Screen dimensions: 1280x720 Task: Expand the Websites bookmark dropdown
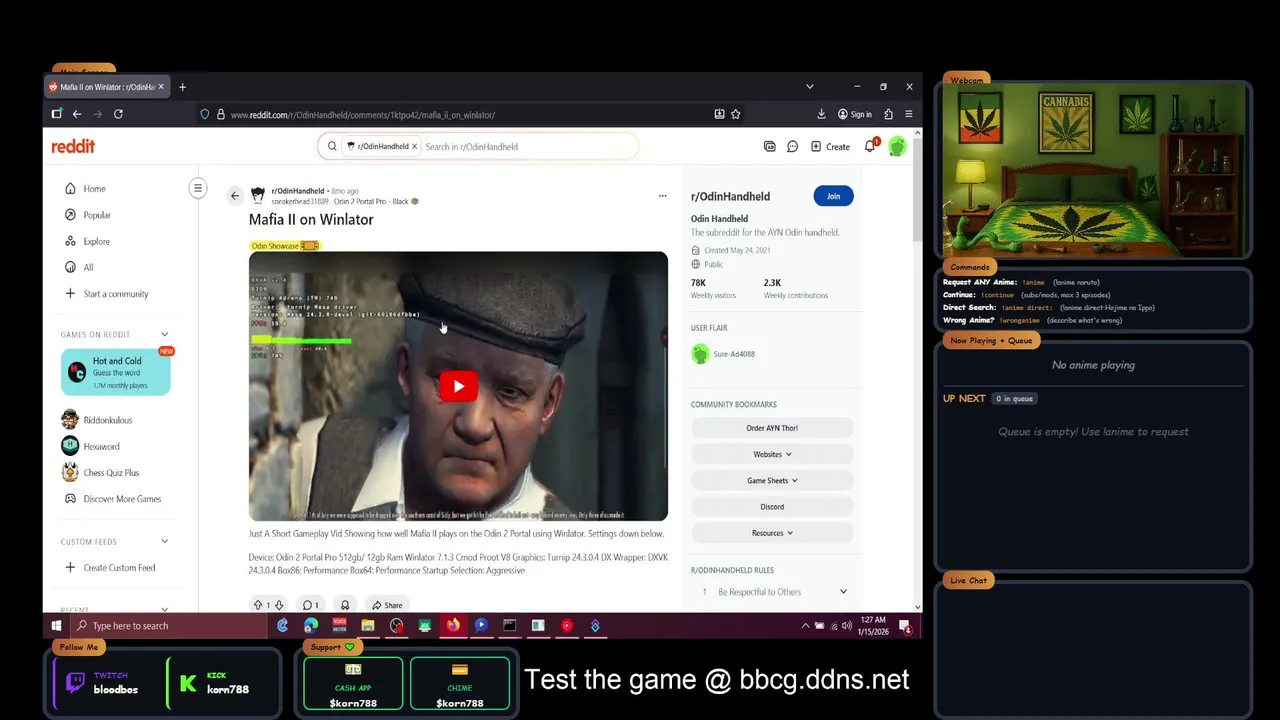772,454
